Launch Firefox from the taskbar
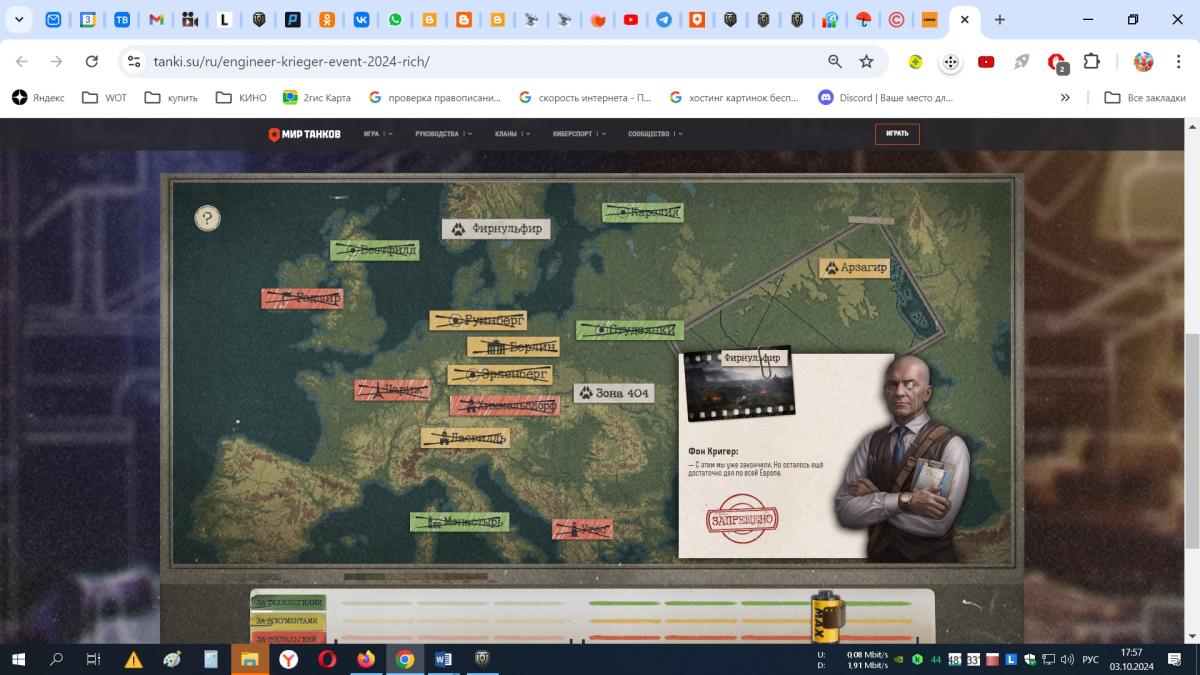This screenshot has width=1200, height=675. [365, 659]
